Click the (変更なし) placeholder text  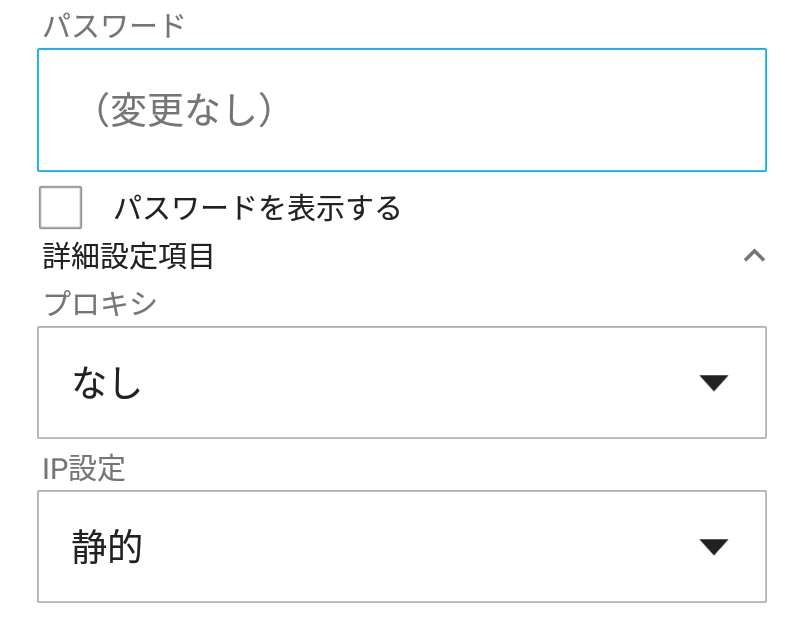click(x=183, y=110)
